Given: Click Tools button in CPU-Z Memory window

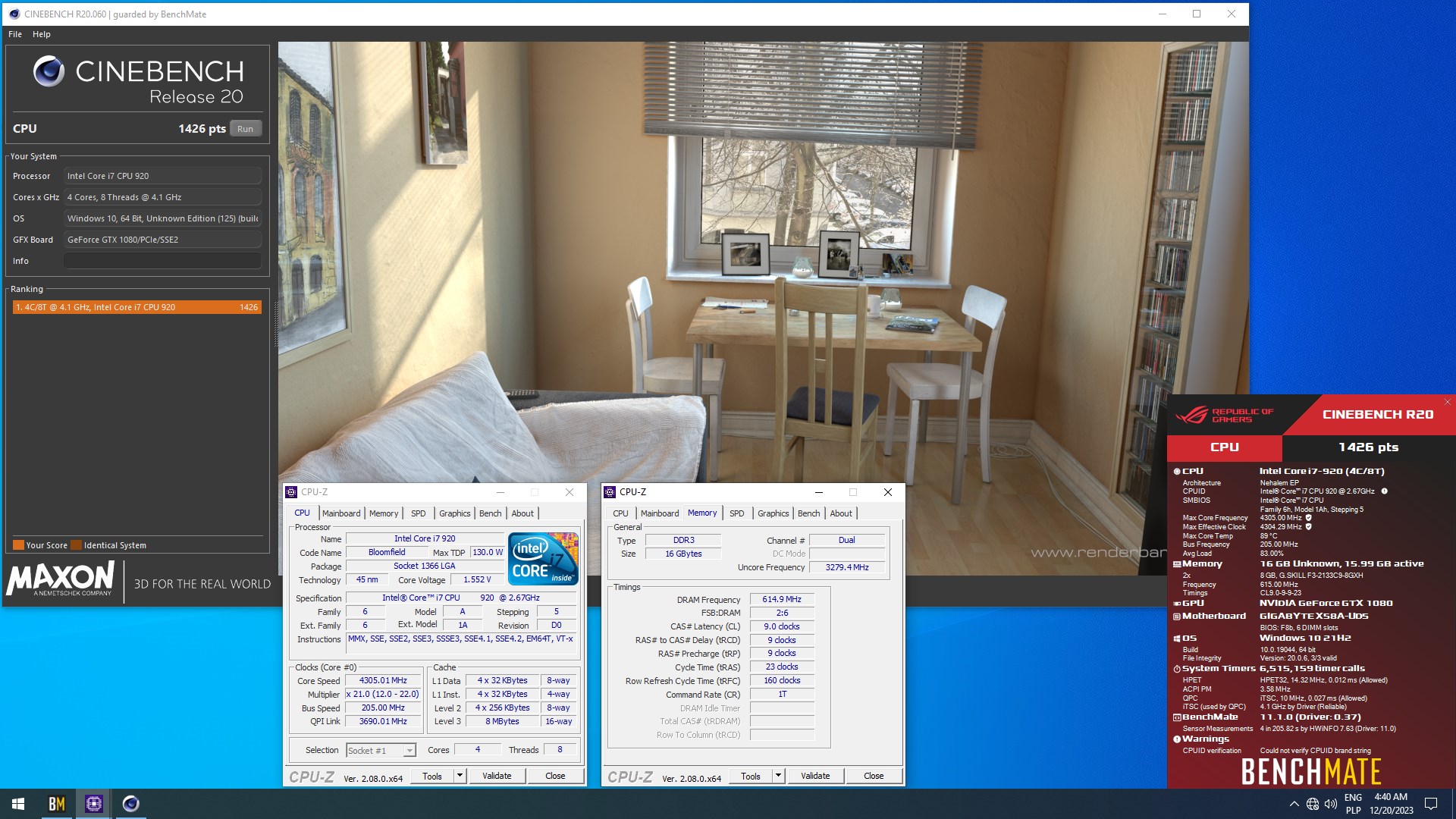Looking at the screenshot, I should pos(751,776).
